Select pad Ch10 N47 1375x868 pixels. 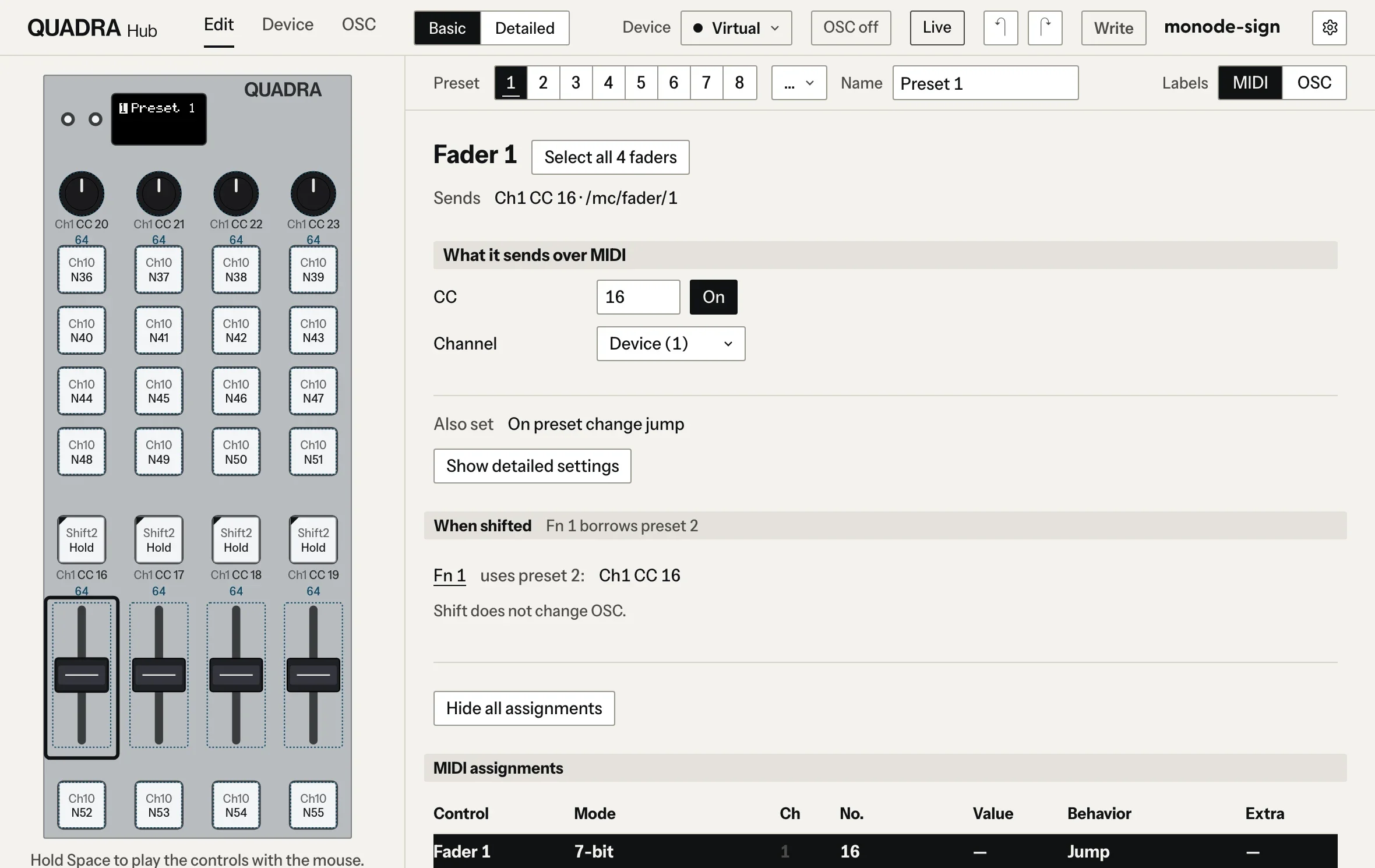pyautogui.click(x=313, y=391)
